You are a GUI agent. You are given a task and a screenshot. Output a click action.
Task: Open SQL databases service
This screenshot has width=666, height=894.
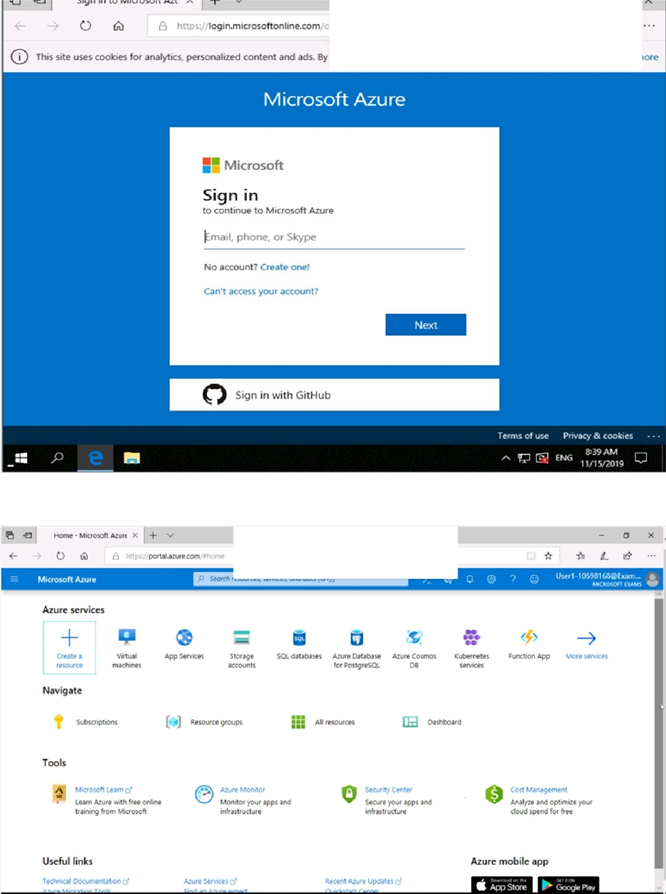pos(299,644)
